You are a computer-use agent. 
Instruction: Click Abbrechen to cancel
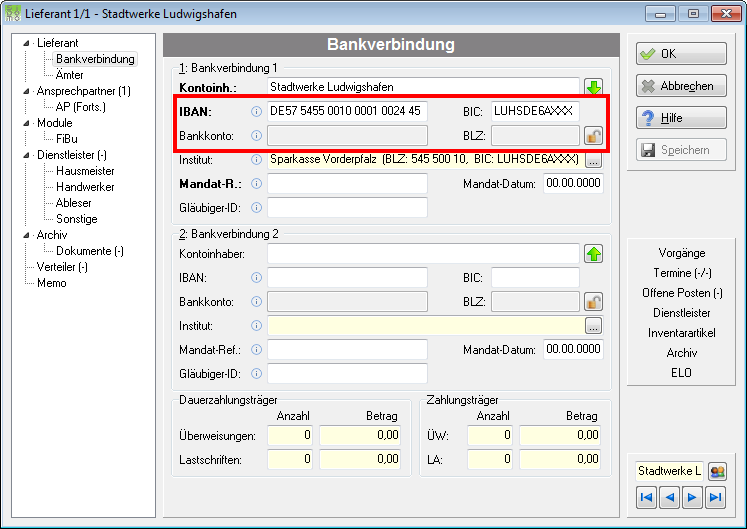pyautogui.click(x=681, y=86)
